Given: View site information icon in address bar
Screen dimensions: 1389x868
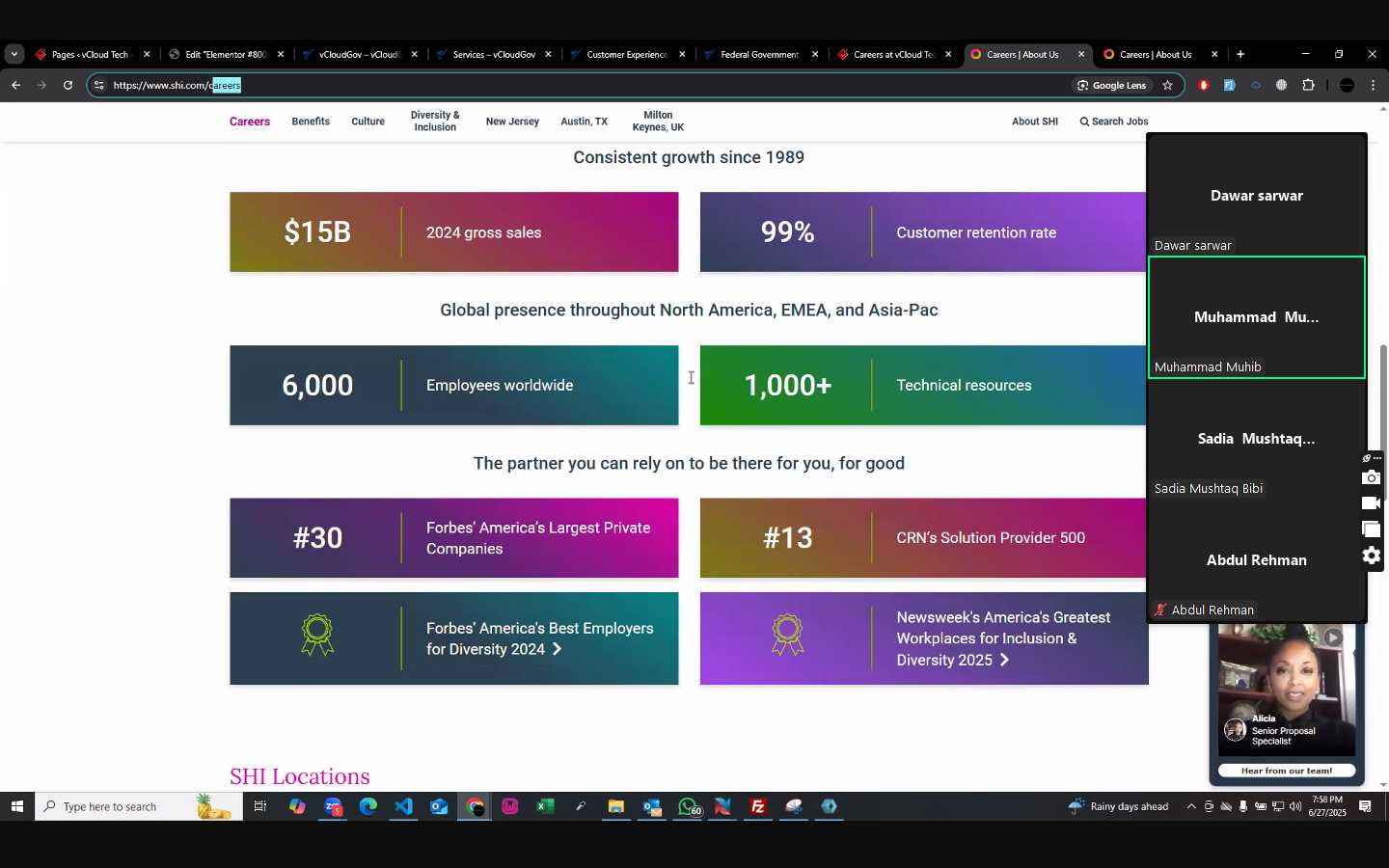Looking at the screenshot, I should click(98, 85).
